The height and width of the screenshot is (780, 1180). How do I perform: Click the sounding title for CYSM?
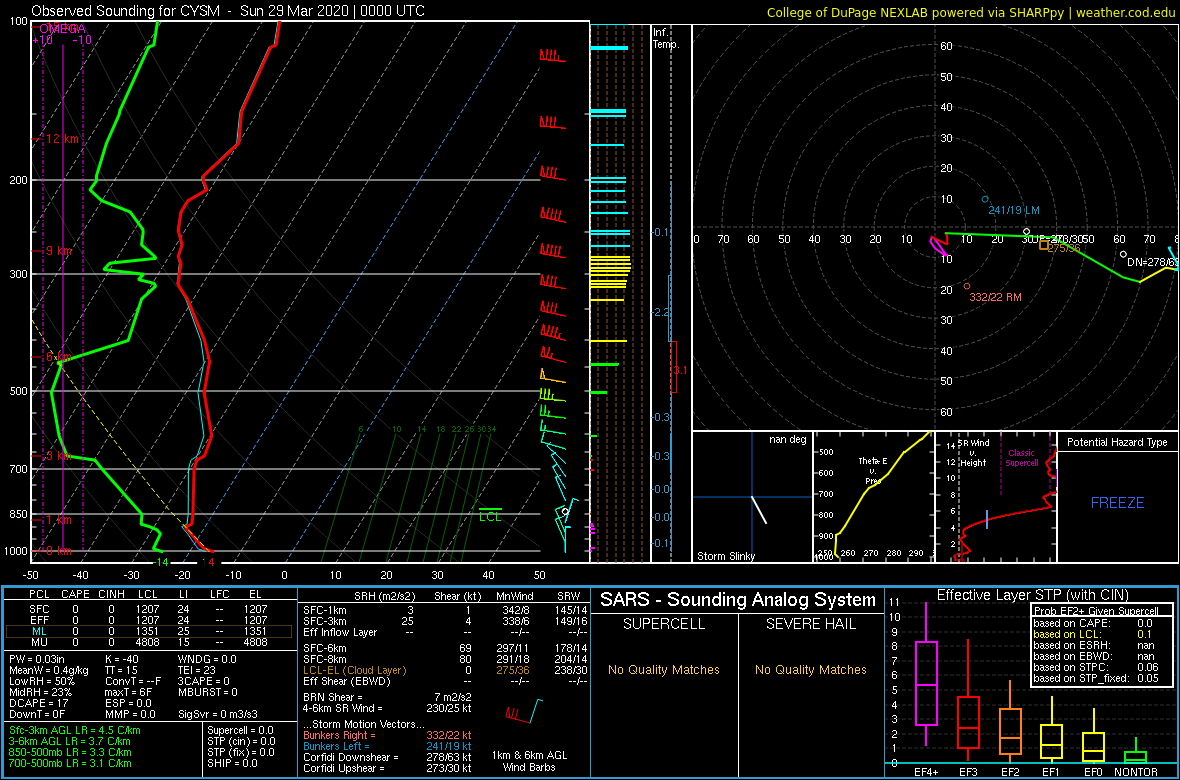228,11
